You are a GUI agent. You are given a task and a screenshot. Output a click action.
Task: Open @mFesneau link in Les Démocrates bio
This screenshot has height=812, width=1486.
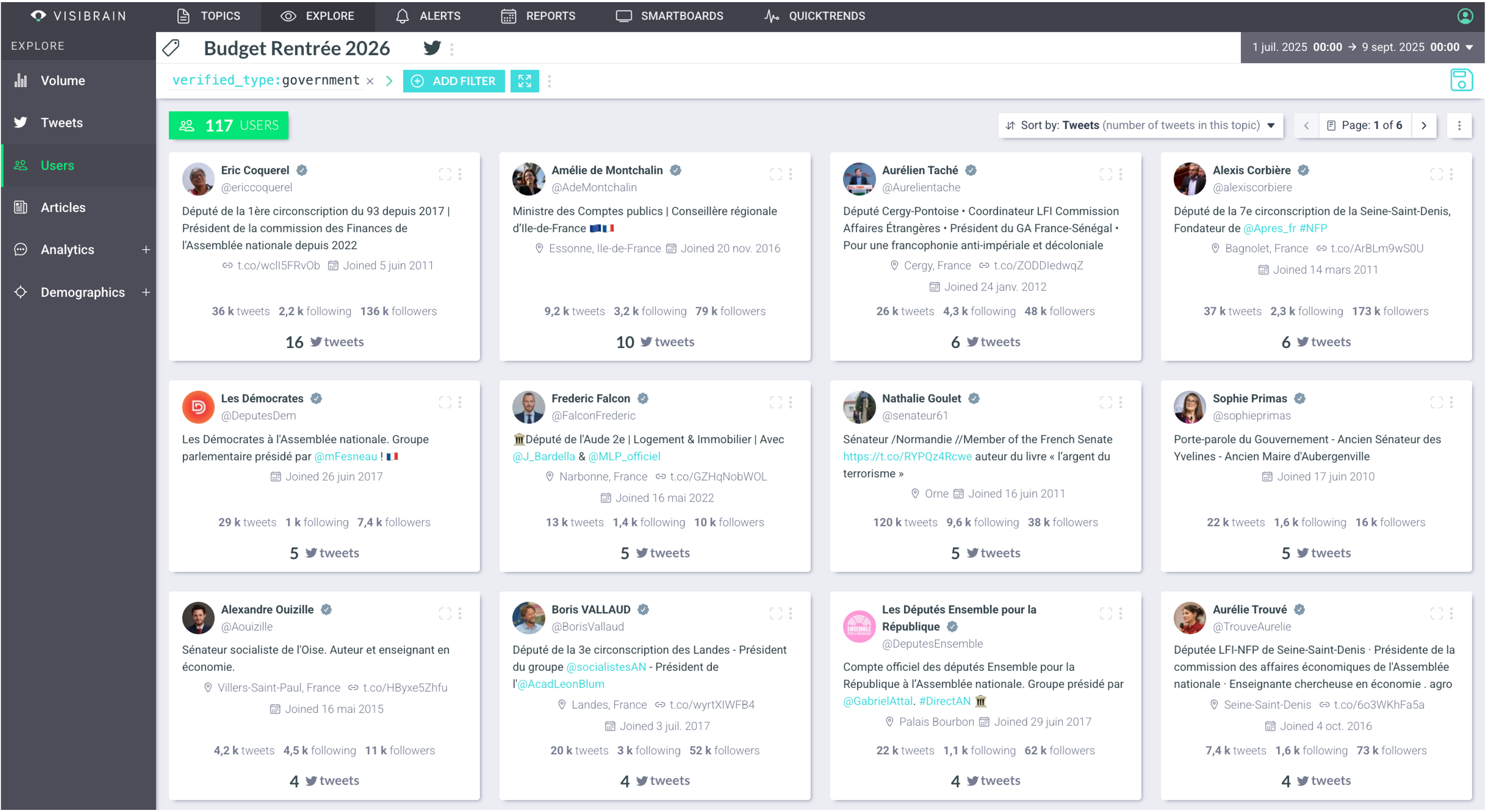coord(345,456)
